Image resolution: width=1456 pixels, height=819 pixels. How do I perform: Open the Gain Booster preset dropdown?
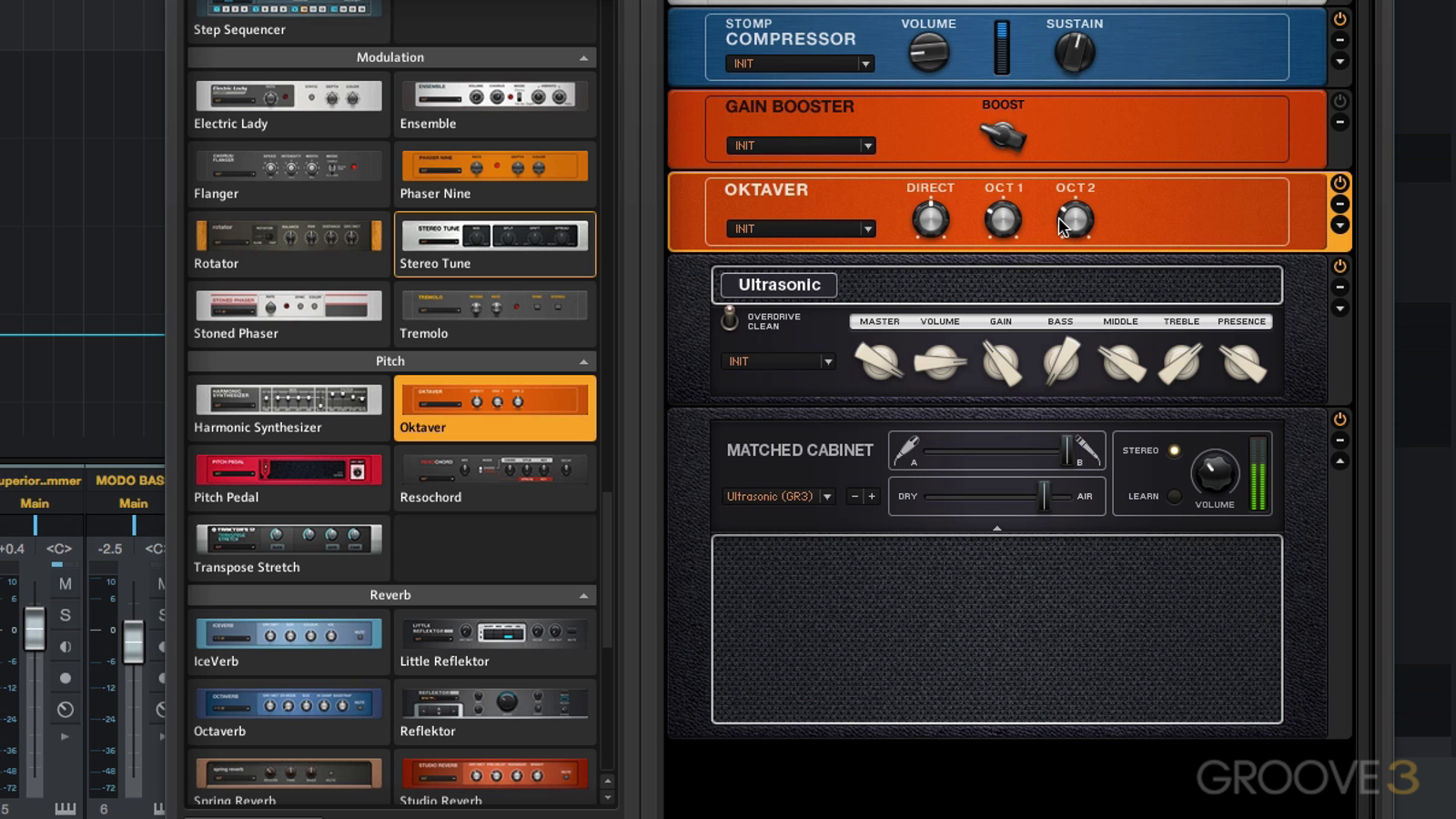click(801, 146)
